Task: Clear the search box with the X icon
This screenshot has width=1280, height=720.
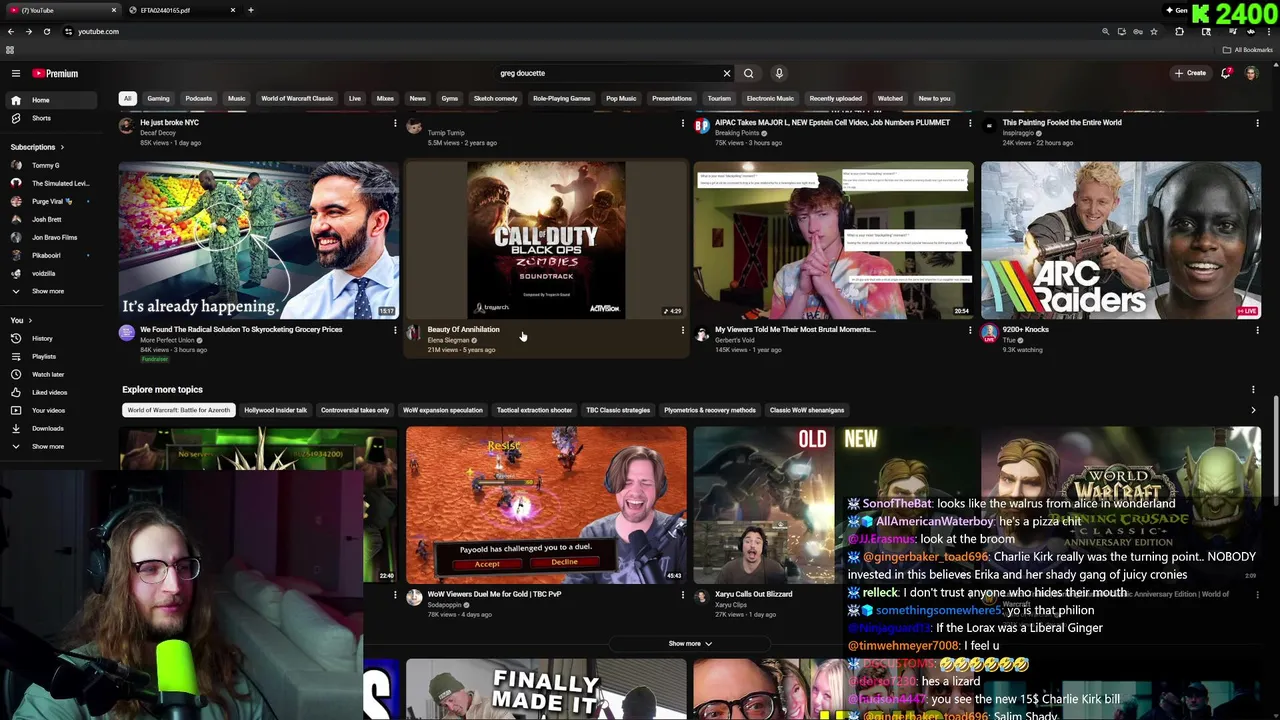Action: pyautogui.click(x=727, y=73)
